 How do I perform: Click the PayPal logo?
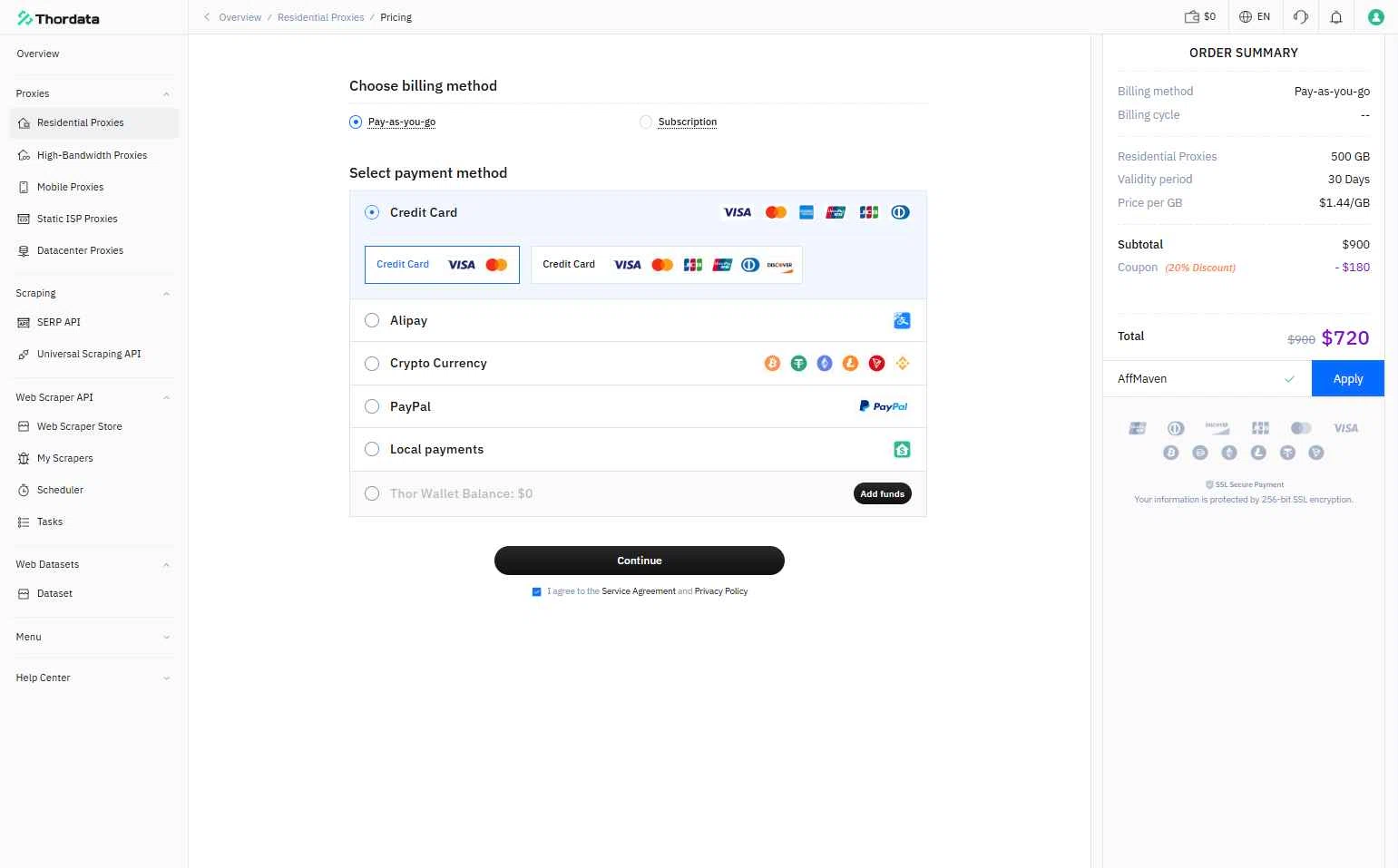click(x=884, y=406)
